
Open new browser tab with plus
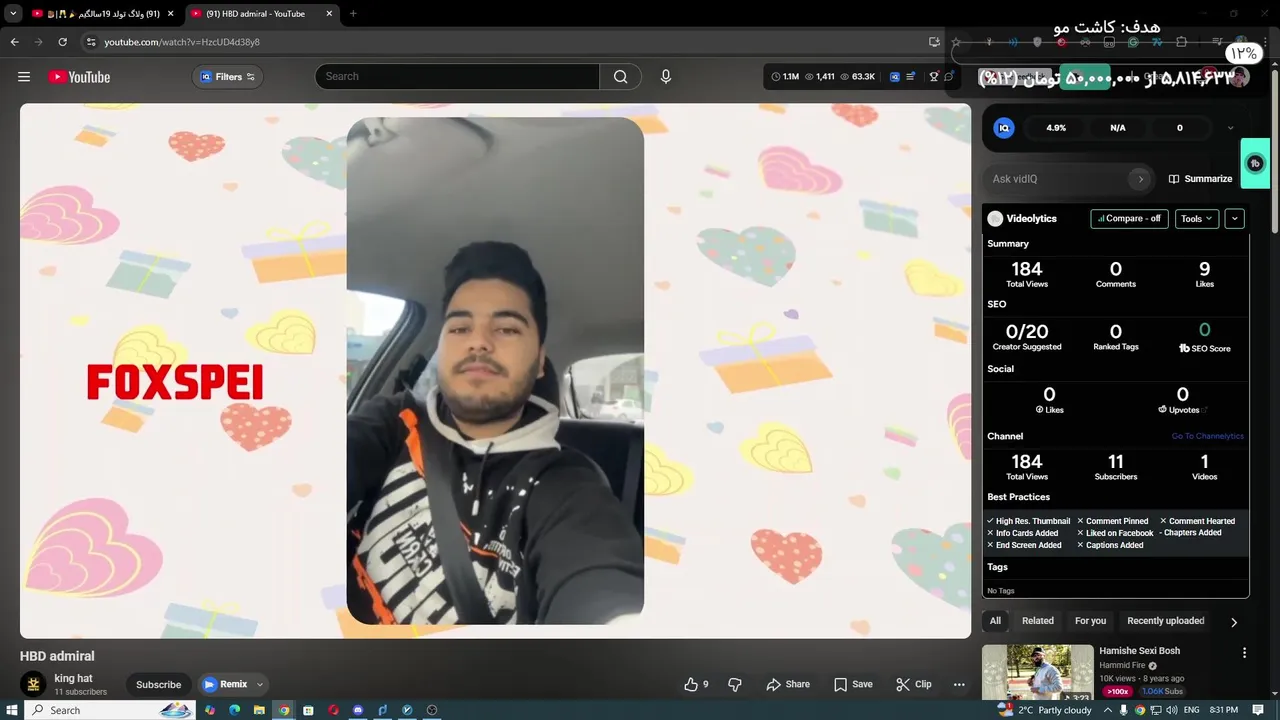pyautogui.click(x=353, y=14)
